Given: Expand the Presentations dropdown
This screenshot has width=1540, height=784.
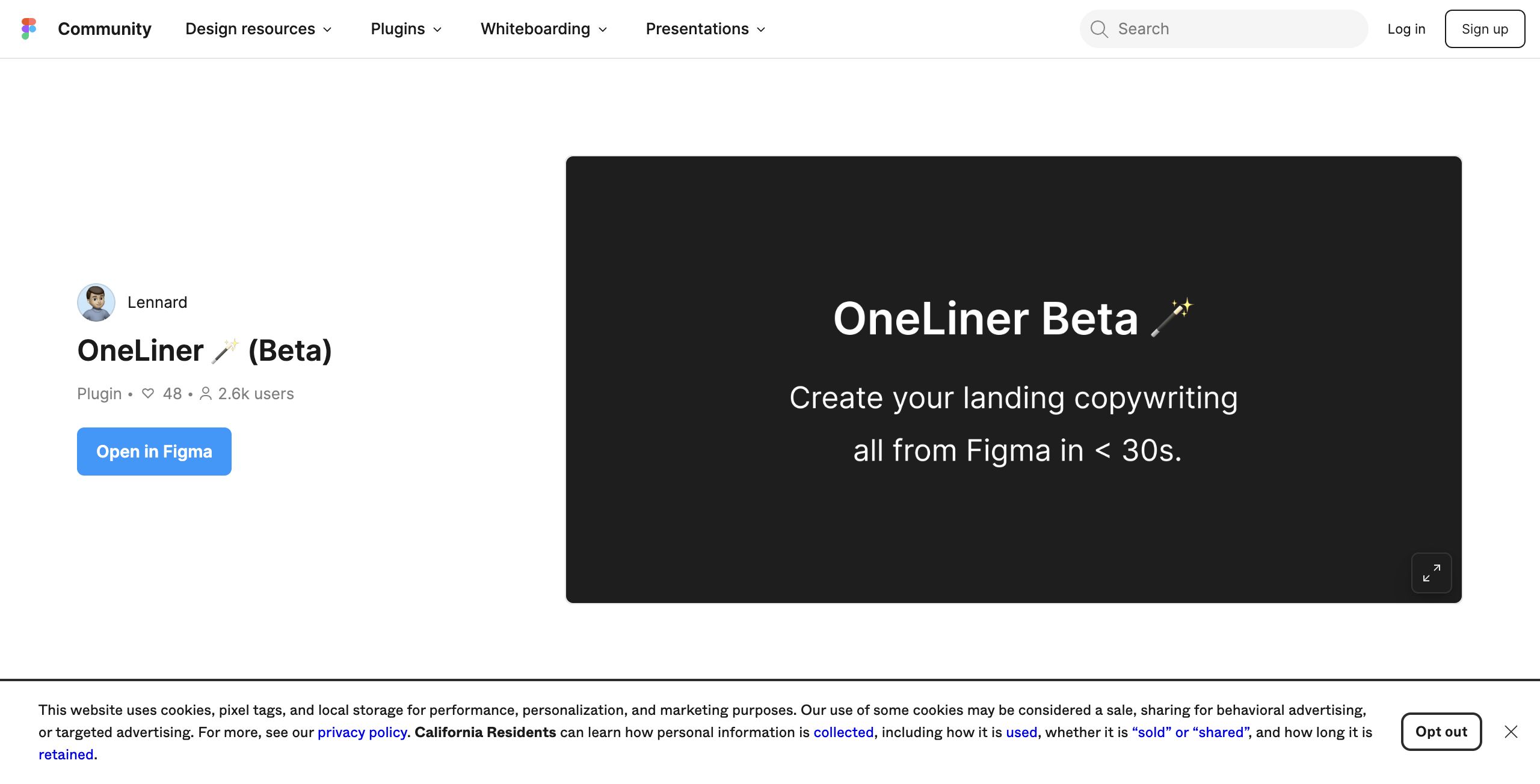Looking at the screenshot, I should [x=705, y=29].
